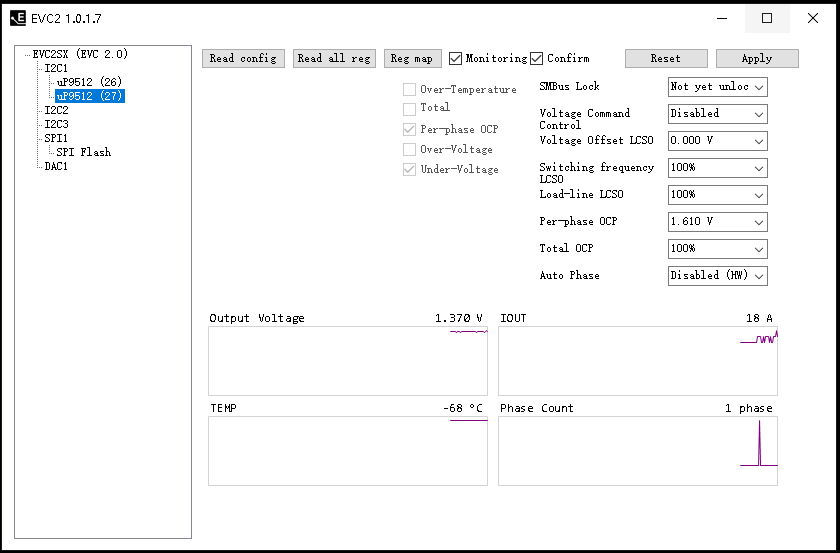Image resolution: width=840 pixels, height=553 pixels.
Task: Select uP9512 (26) in the device tree
Action: (x=89, y=82)
